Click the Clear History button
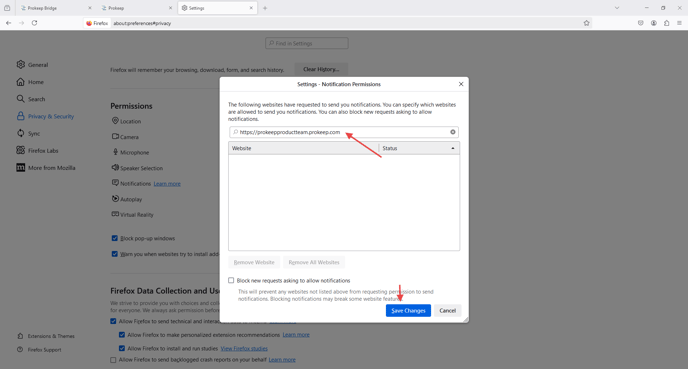The image size is (688, 369). coord(321,69)
